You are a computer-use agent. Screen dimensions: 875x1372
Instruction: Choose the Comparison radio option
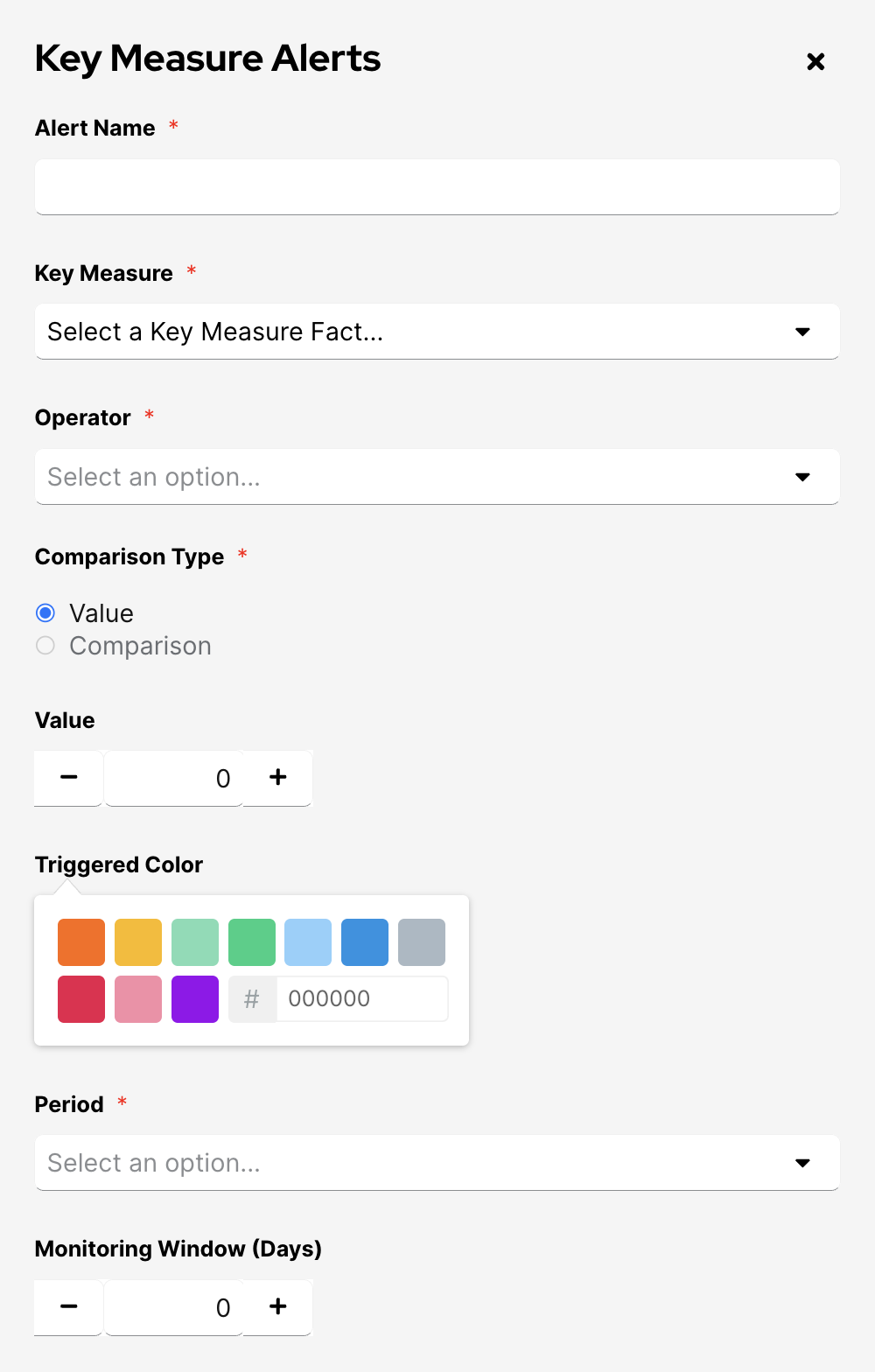click(x=45, y=646)
